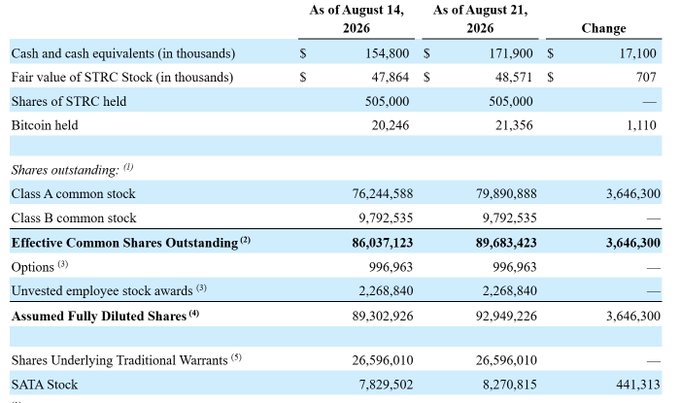This screenshot has height=403, width=680.
Task: Click the 'Options' row label
Action: click(33, 267)
